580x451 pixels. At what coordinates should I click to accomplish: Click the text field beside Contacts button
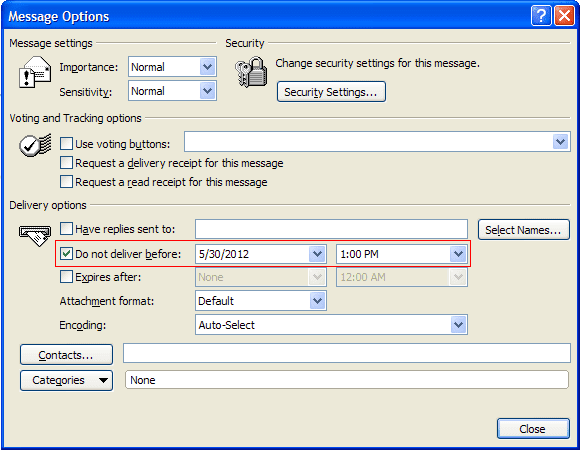pyautogui.click(x=347, y=353)
